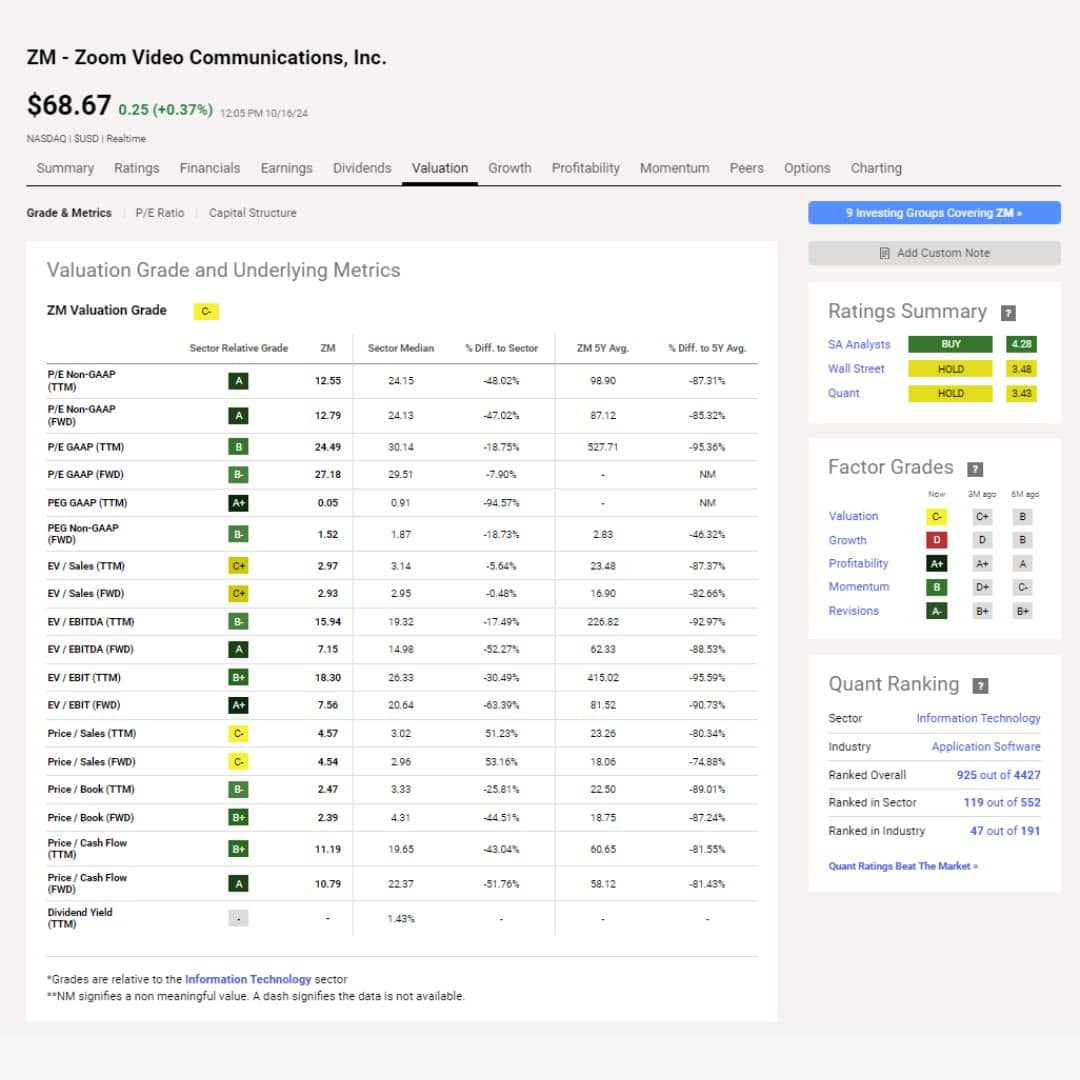Open the Momentum tab

674,168
